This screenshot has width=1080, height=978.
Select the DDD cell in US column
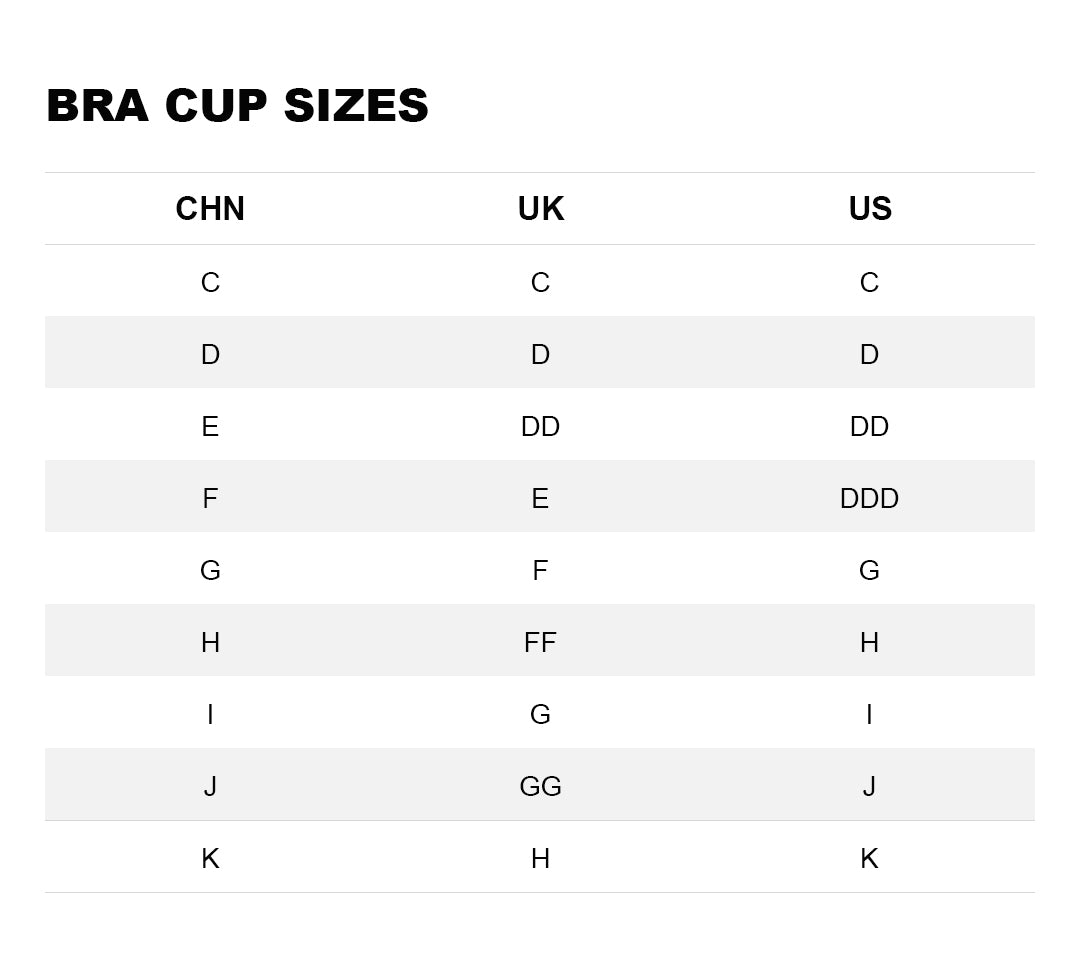click(869, 498)
